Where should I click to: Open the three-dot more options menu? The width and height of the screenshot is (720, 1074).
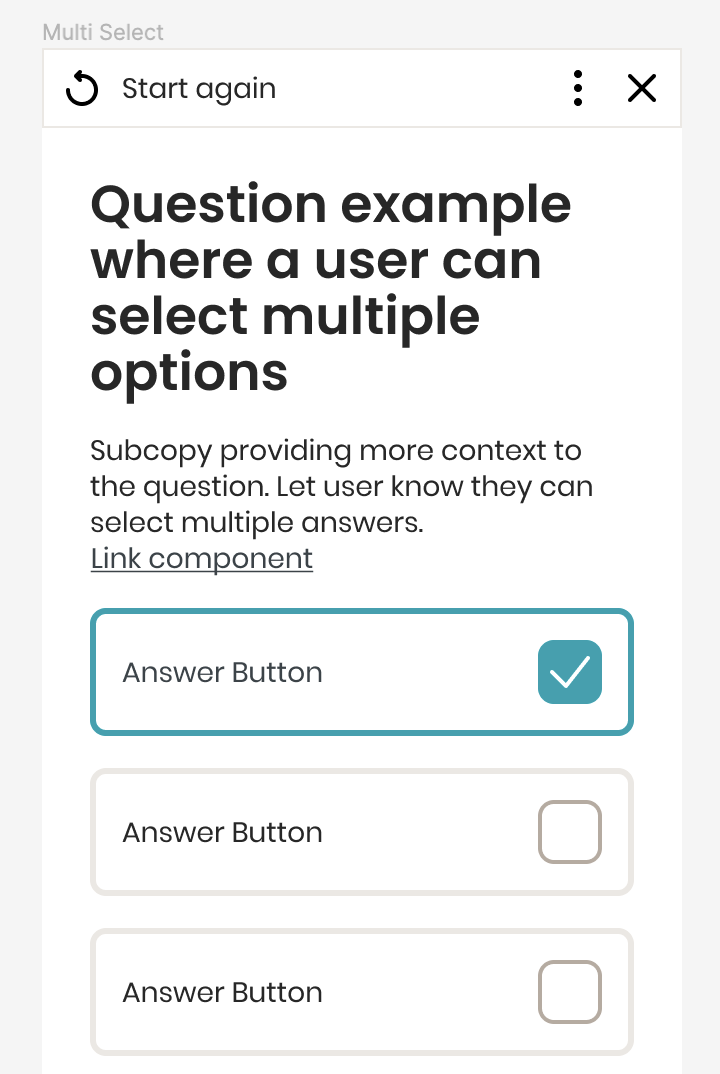(578, 89)
